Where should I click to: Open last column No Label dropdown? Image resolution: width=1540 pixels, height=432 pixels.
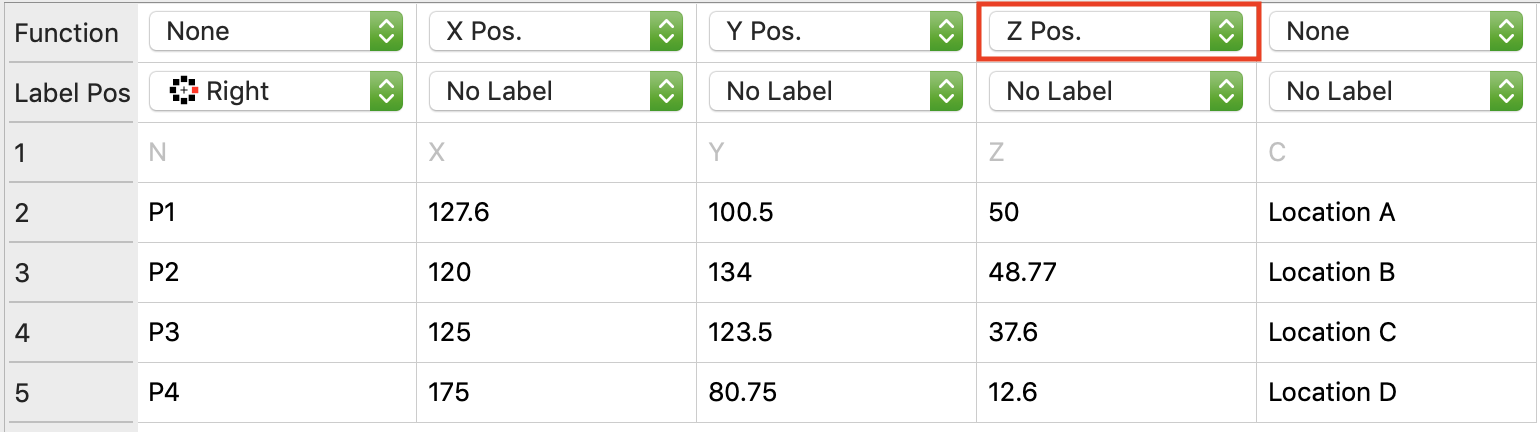(1395, 92)
